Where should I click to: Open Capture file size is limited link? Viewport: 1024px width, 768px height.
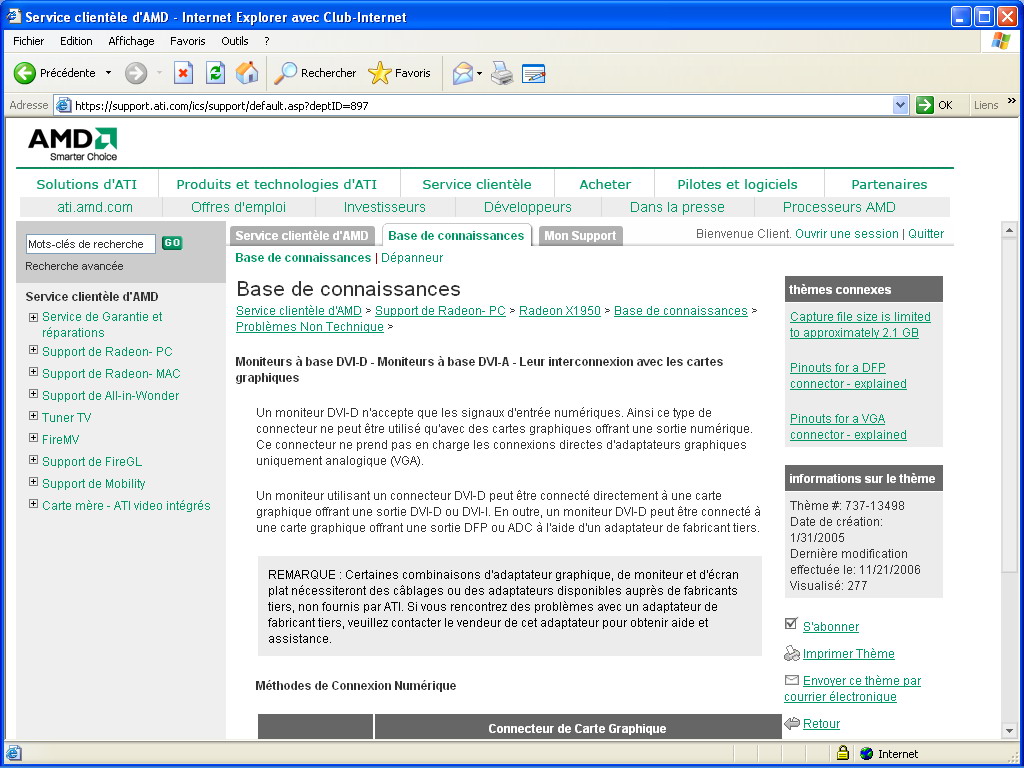pyautogui.click(x=860, y=325)
